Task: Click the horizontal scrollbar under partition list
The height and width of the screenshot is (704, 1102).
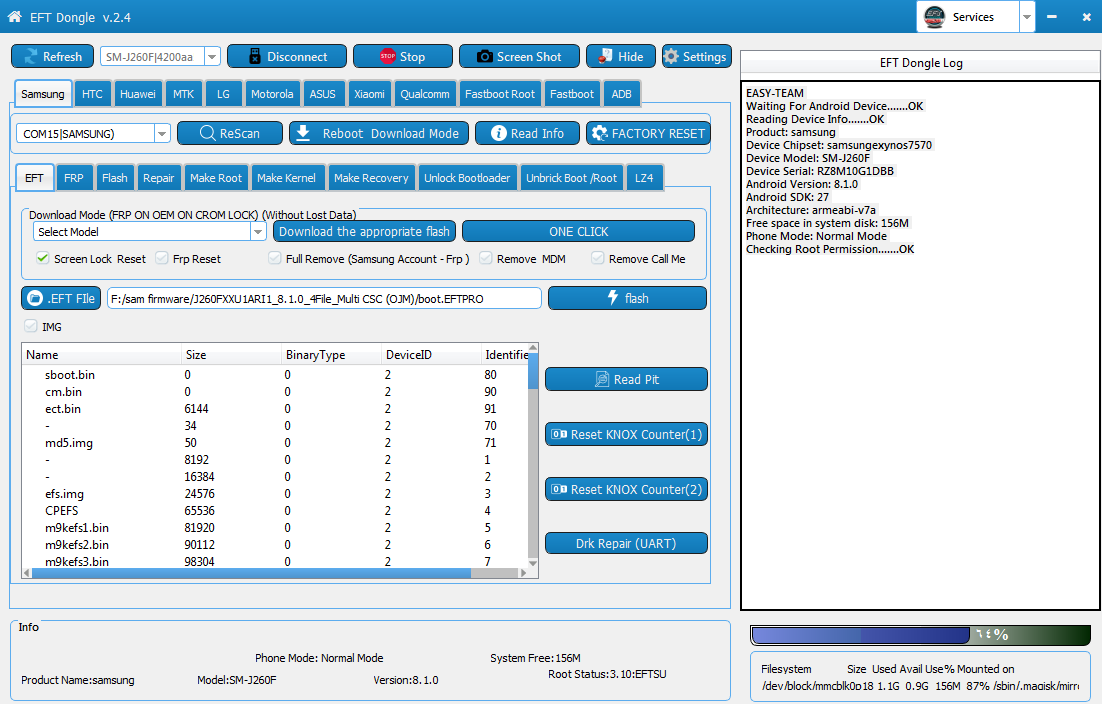Action: click(x=250, y=573)
